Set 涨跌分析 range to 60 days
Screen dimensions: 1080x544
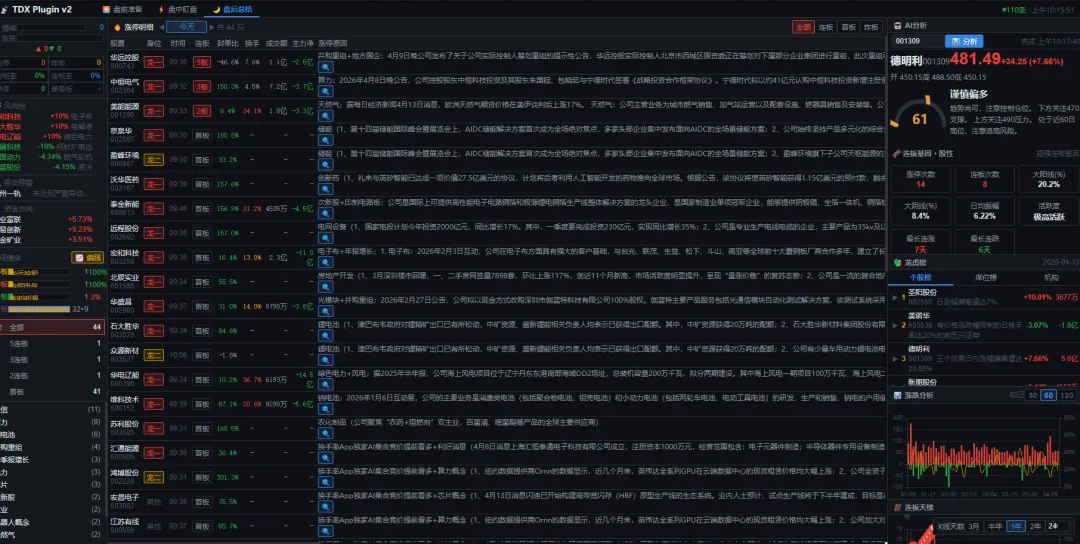(x=1048, y=395)
